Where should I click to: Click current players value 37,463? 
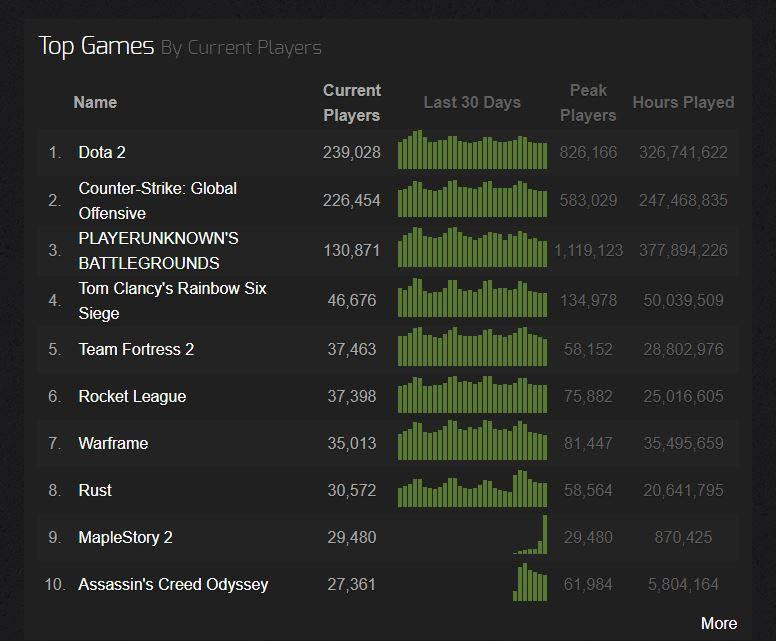click(352, 349)
